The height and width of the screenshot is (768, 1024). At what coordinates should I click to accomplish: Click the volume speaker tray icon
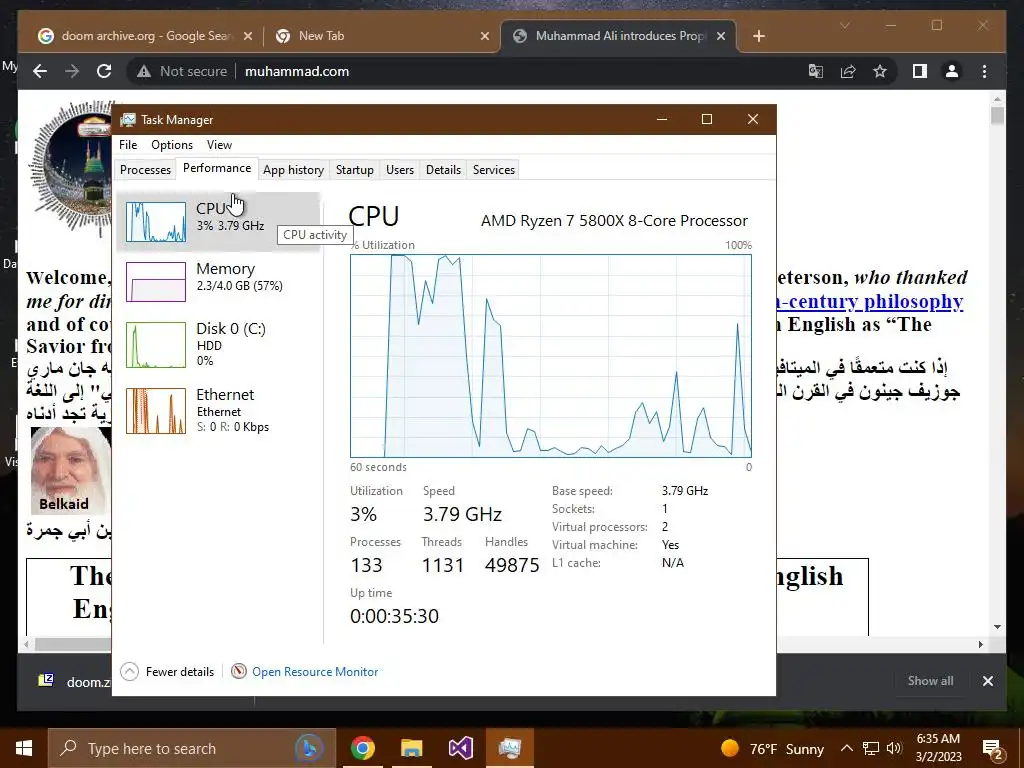pos(894,748)
